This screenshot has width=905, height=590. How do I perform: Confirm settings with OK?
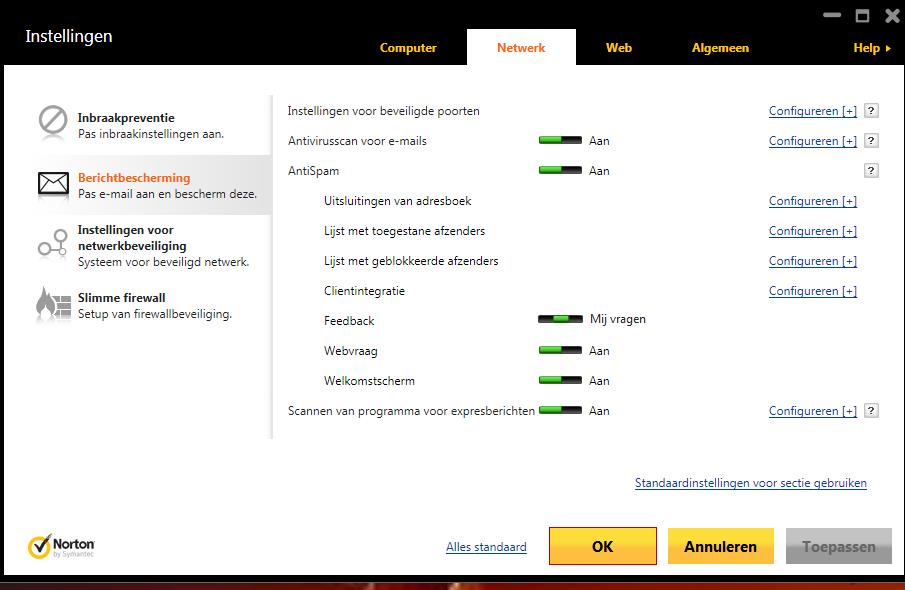(x=602, y=546)
